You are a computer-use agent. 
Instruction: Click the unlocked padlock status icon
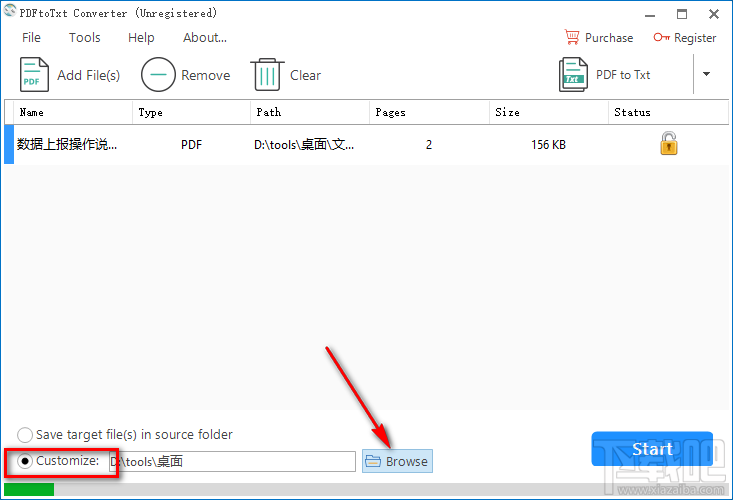click(668, 143)
